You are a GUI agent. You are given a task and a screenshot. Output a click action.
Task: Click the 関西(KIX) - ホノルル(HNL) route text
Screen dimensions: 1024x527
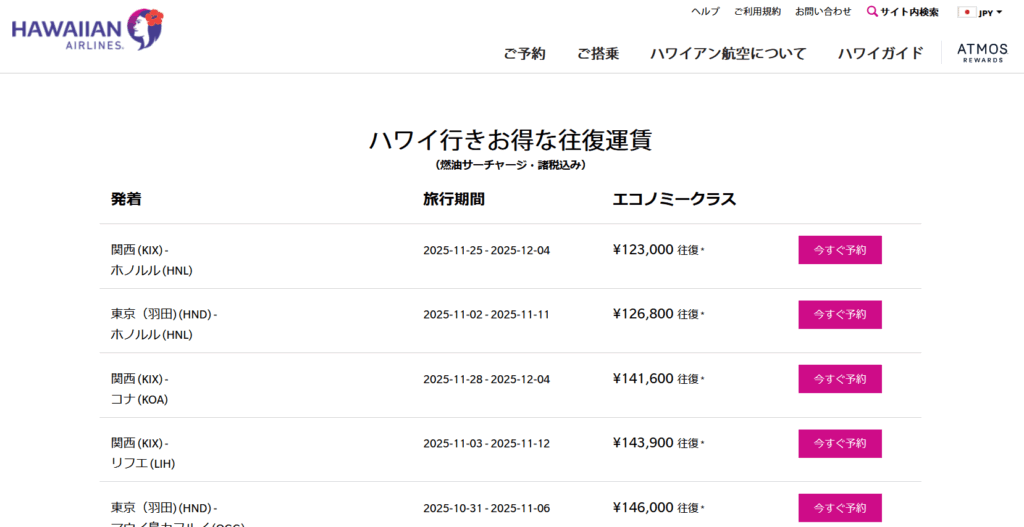point(152,260)
